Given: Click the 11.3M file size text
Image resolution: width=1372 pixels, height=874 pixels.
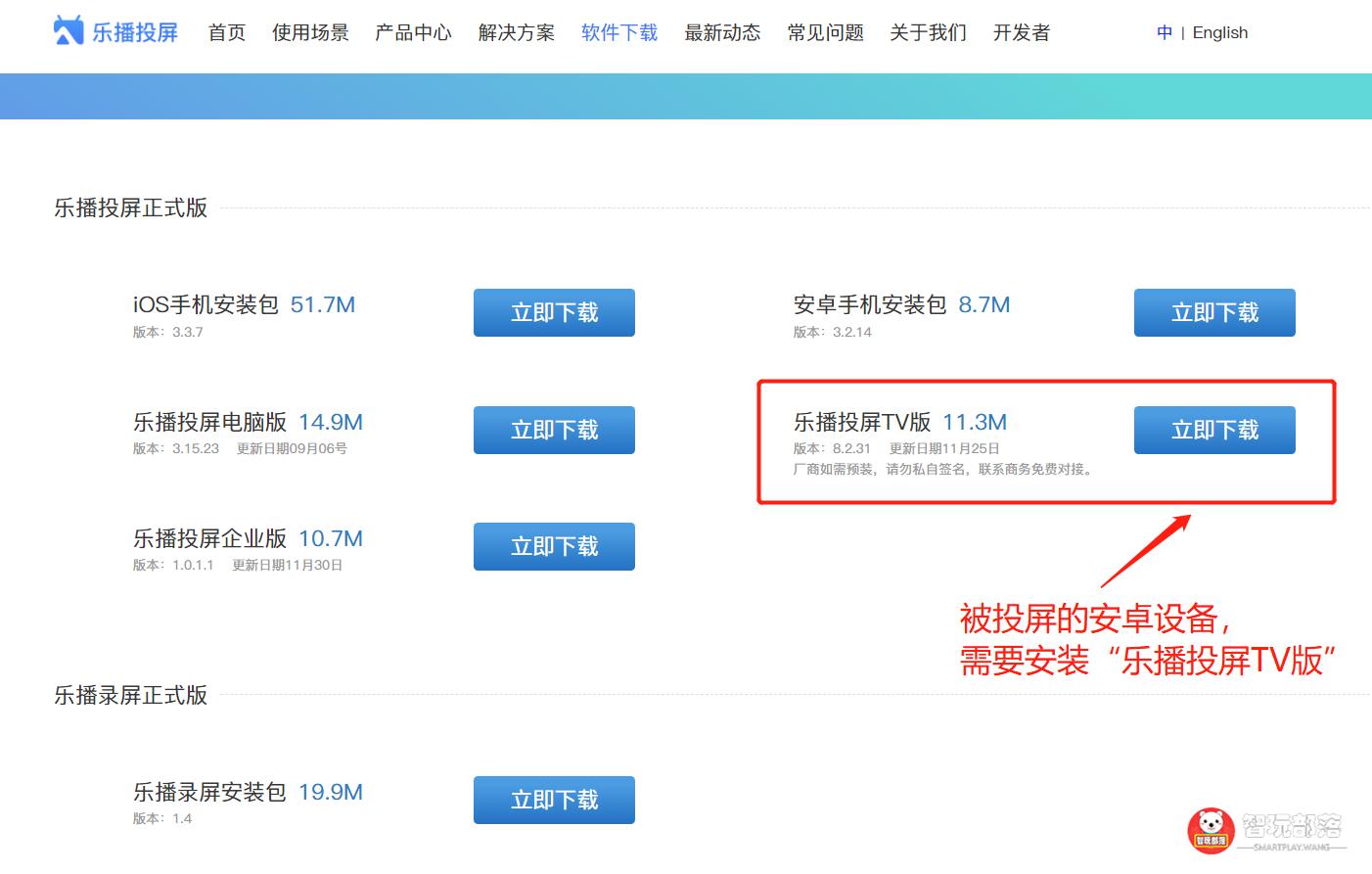Looking at the screenshot, I should 975,422.
